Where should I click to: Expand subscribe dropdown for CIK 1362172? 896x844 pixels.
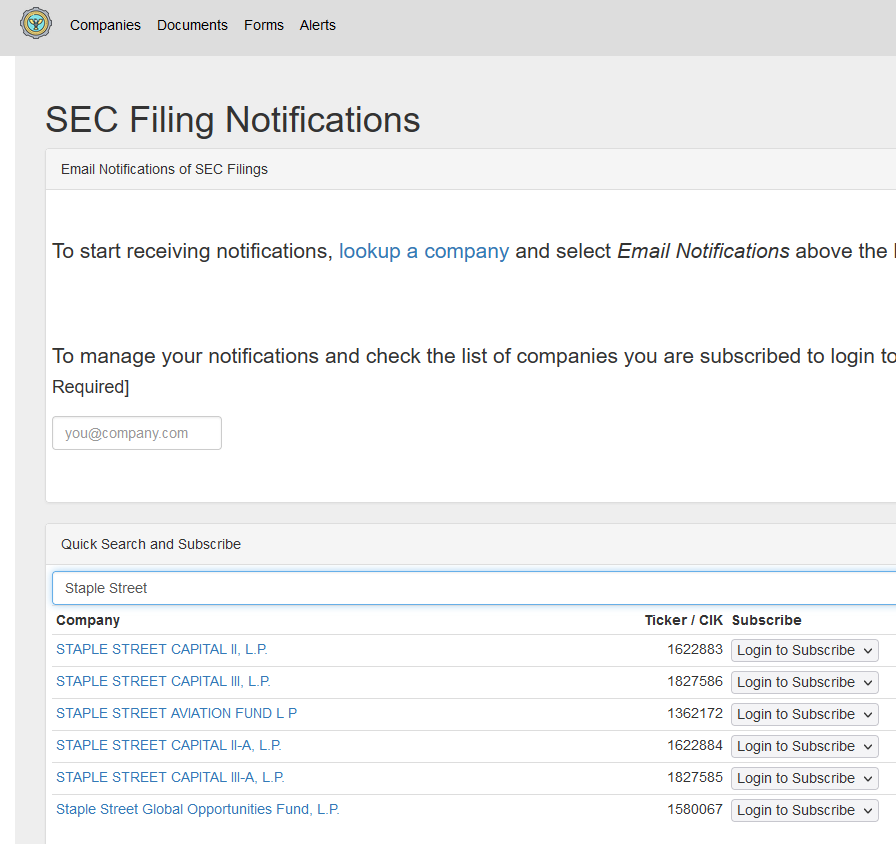pyautogui.click(x=805, y=714)
